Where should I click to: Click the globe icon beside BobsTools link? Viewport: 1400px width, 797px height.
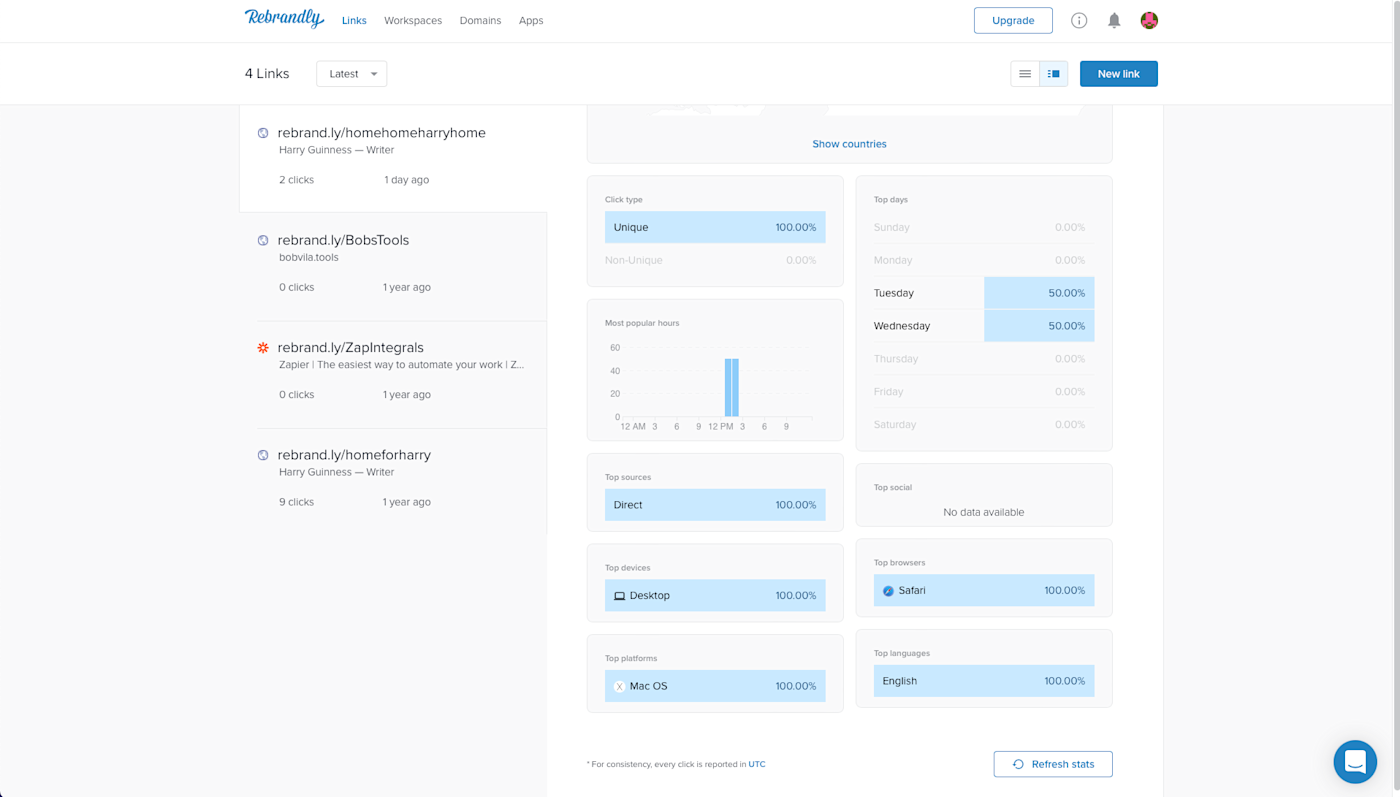(x=263, y=240)
